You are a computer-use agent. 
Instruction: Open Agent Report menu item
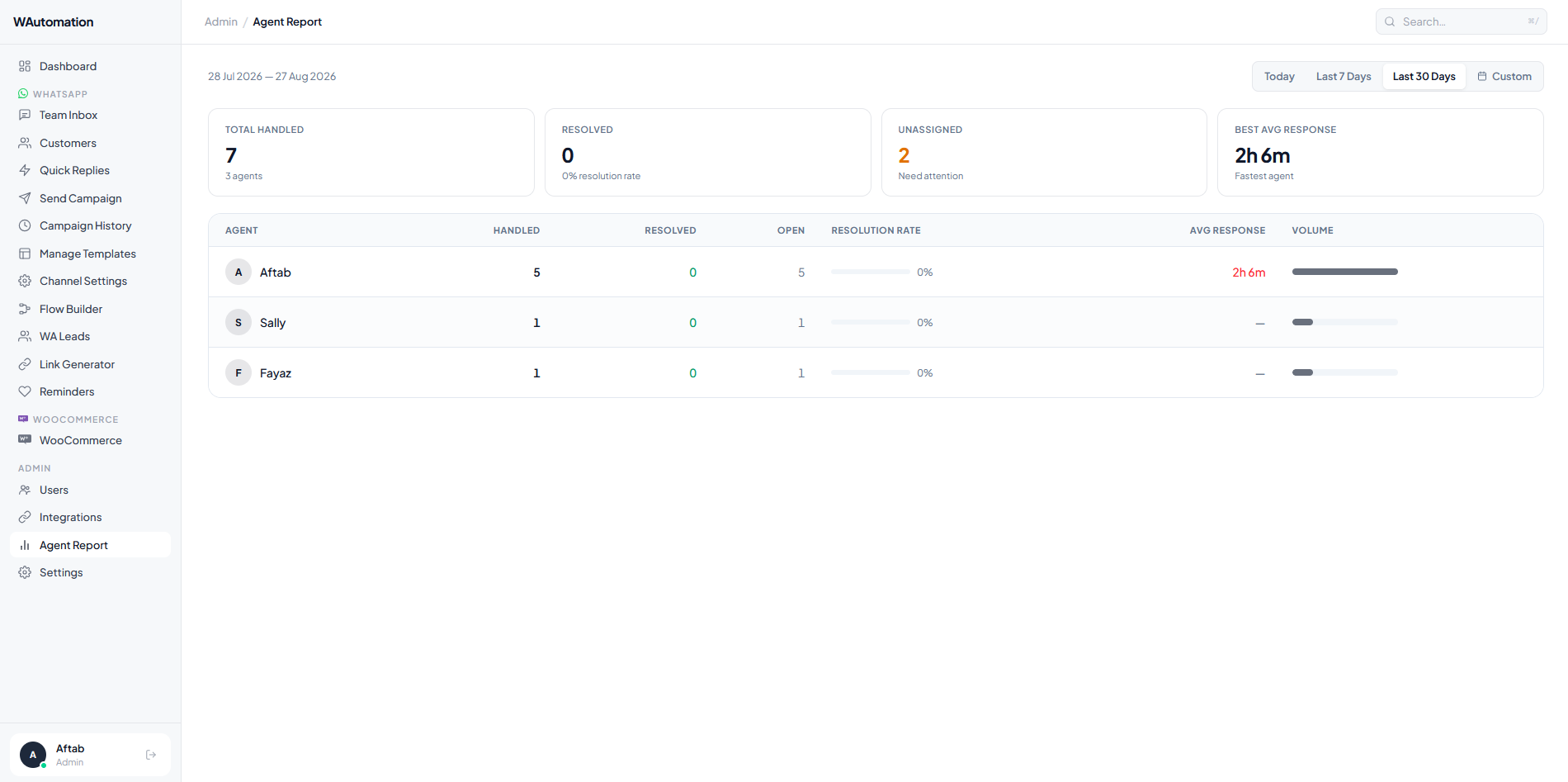point(90,545)
